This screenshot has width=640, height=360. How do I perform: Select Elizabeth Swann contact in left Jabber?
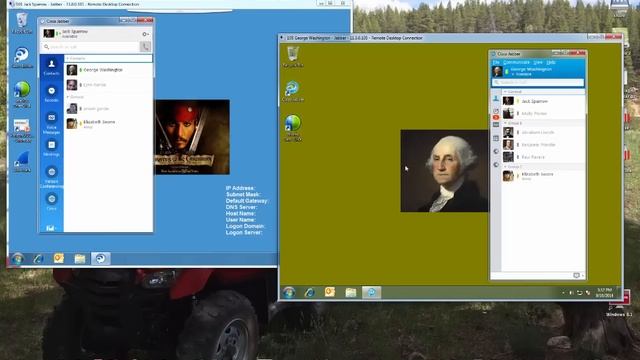tap(109, 124)
